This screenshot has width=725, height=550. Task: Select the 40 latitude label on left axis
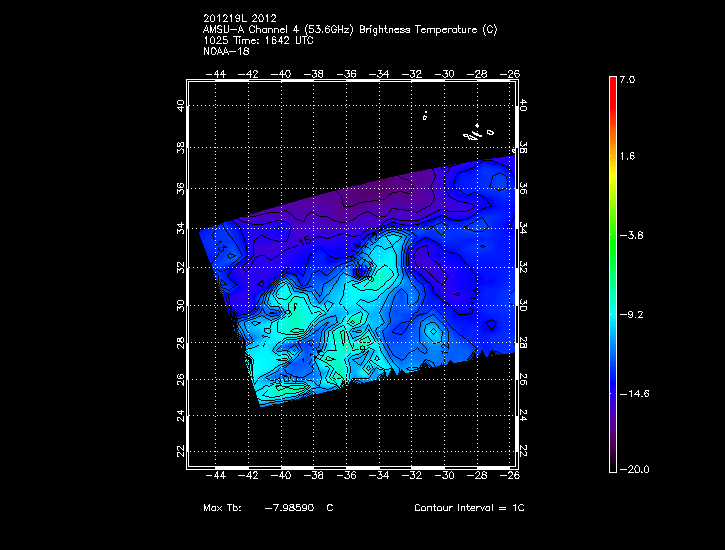click(x=181, y=106)
